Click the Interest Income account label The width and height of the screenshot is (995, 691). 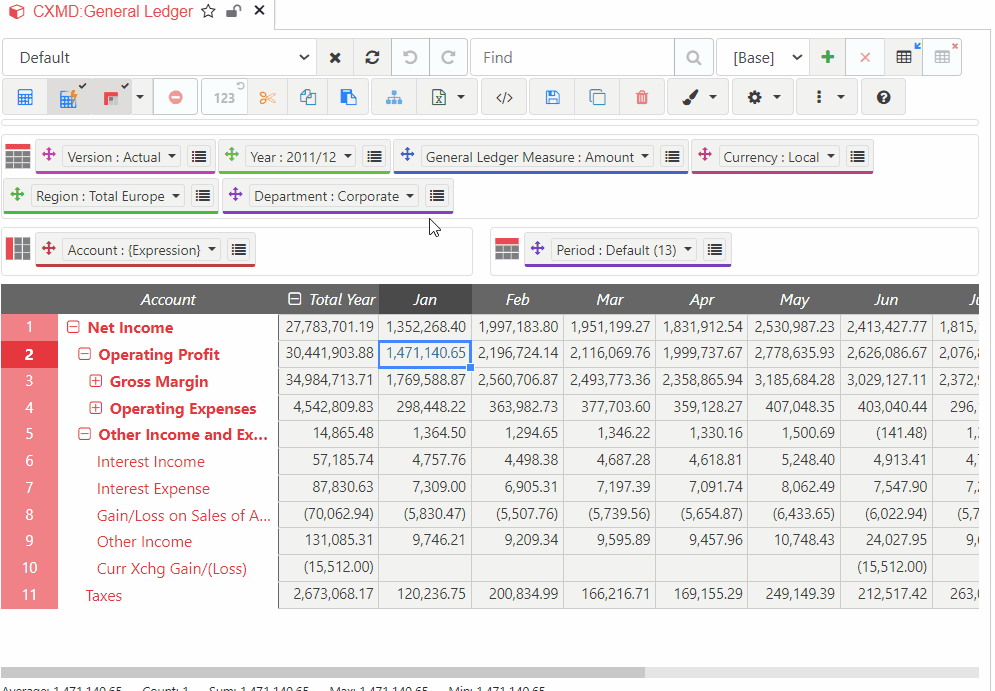click(x=150, y=462)
